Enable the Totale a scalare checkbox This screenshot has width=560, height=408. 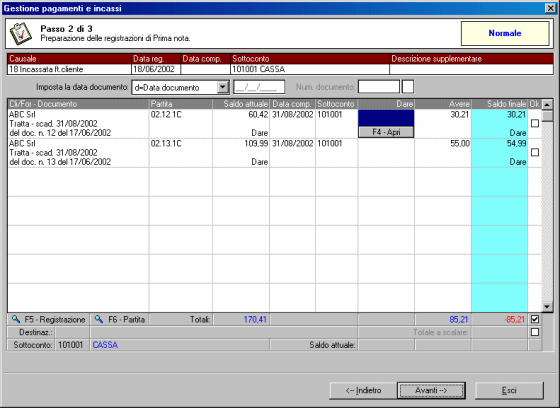535,332
